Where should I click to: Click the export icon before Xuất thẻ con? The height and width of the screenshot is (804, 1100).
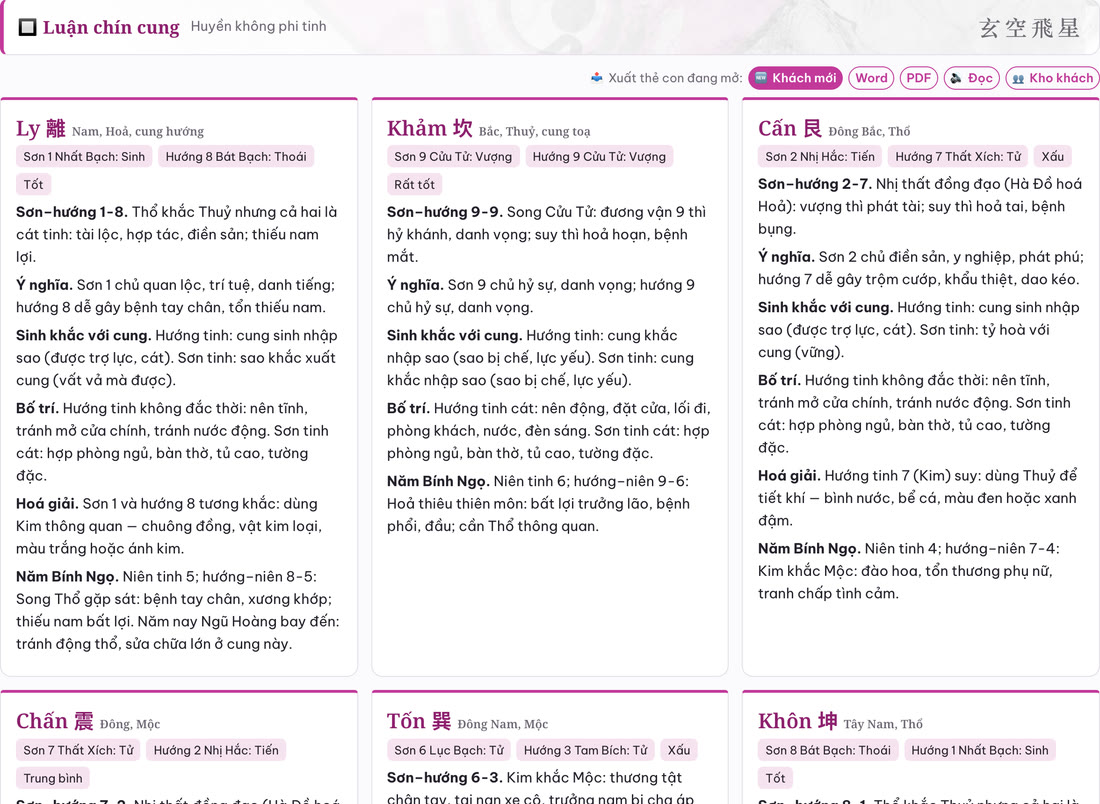(x=596, y=78)
